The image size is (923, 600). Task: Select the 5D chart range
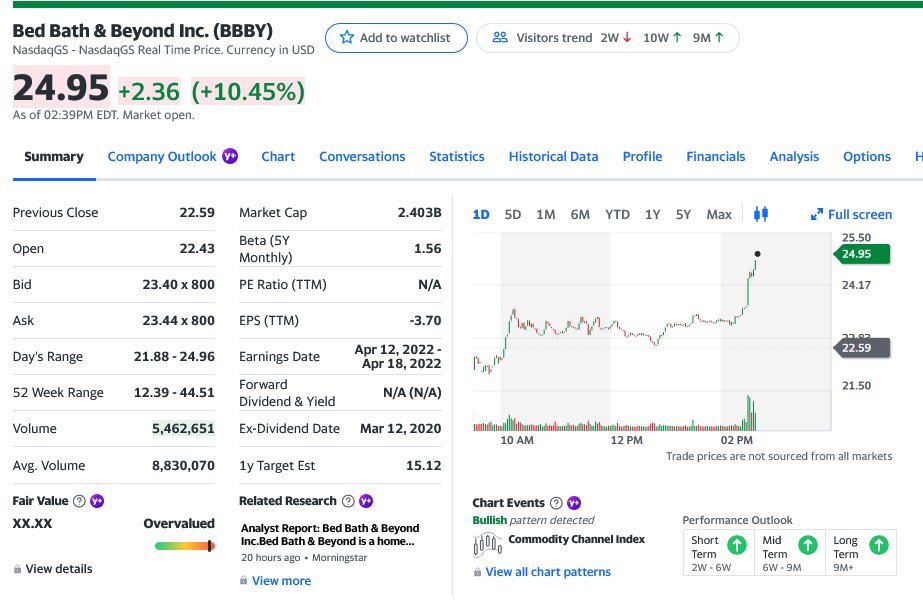point(513,214)
